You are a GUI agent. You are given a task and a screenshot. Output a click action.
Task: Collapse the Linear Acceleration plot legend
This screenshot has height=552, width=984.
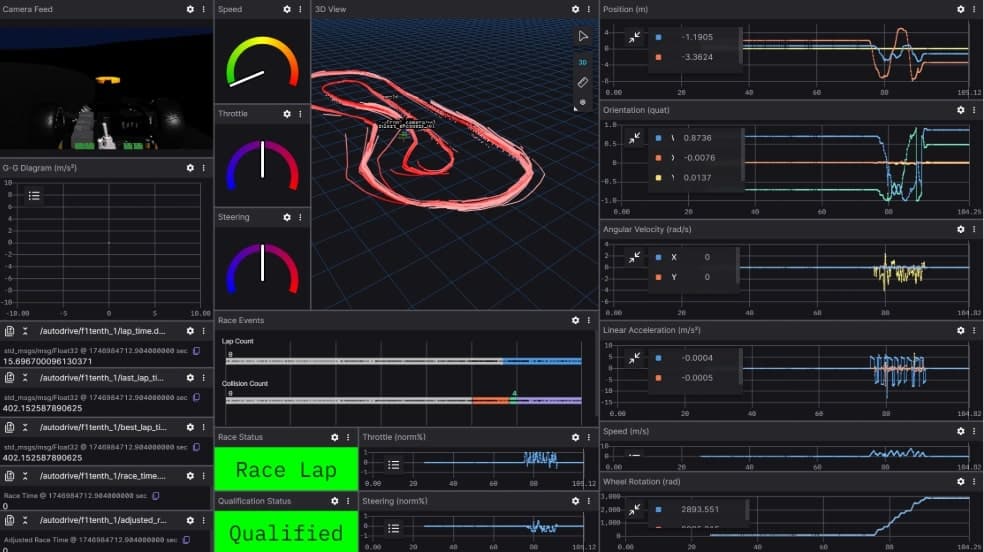pyautogui.click(x=634, y=357)
